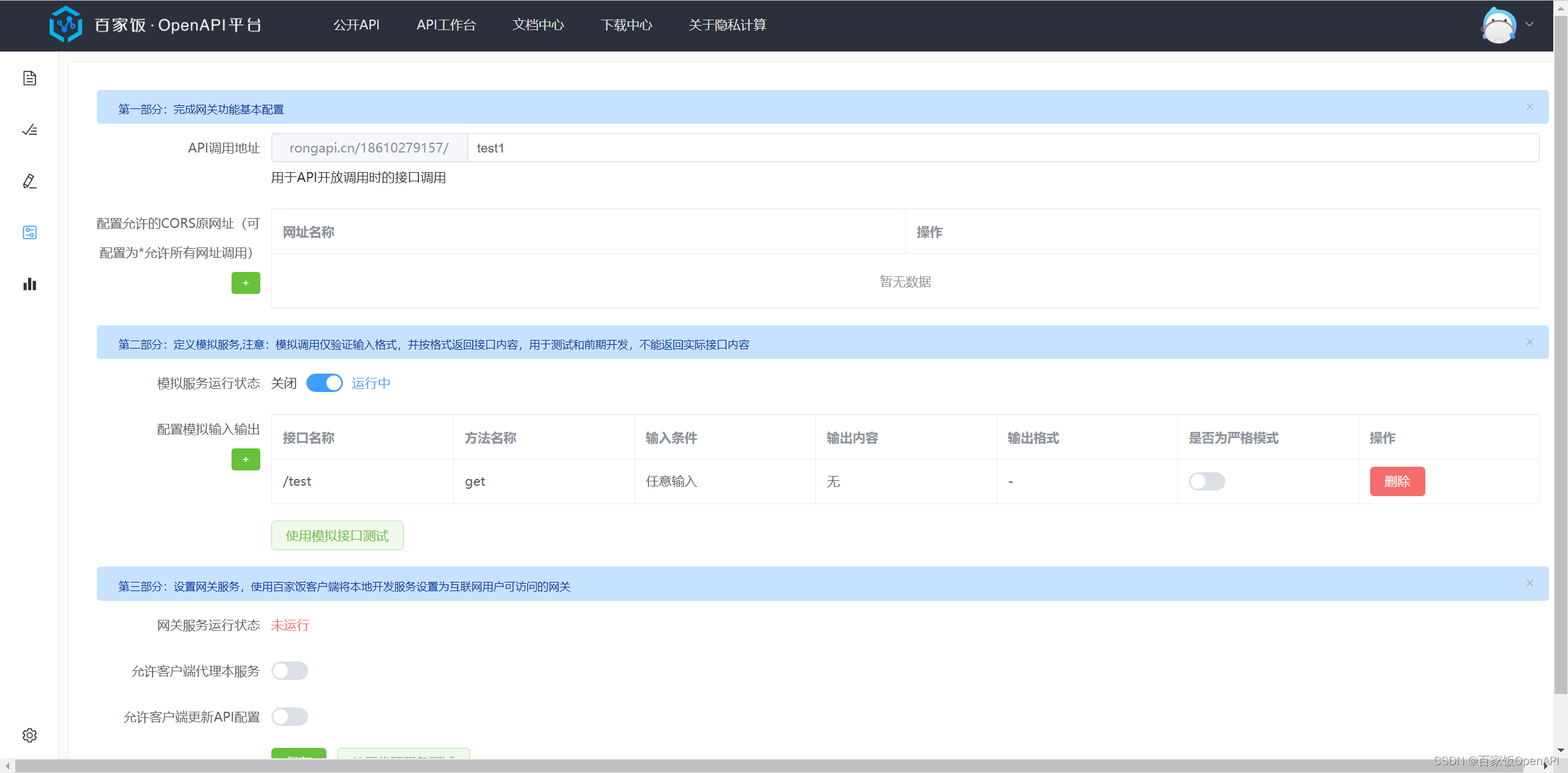Click the horizontal scrollbar left arrow

7,766
